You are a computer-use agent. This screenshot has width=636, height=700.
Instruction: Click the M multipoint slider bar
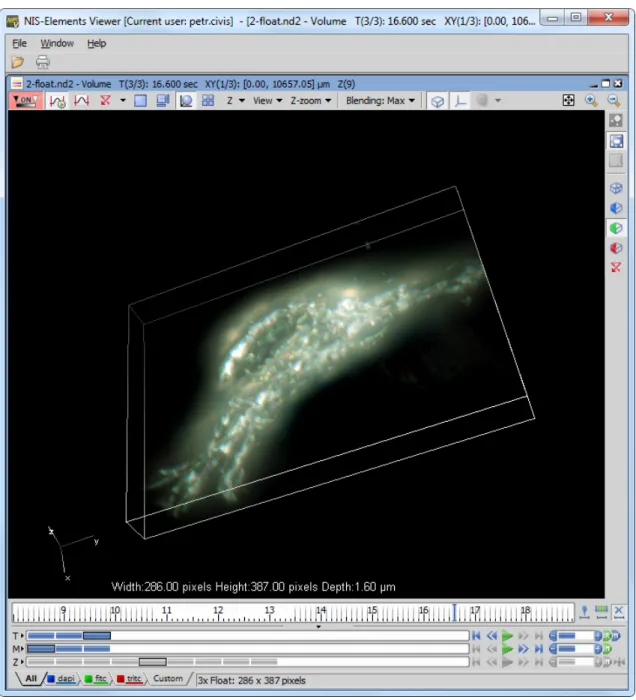pos(248,649)
